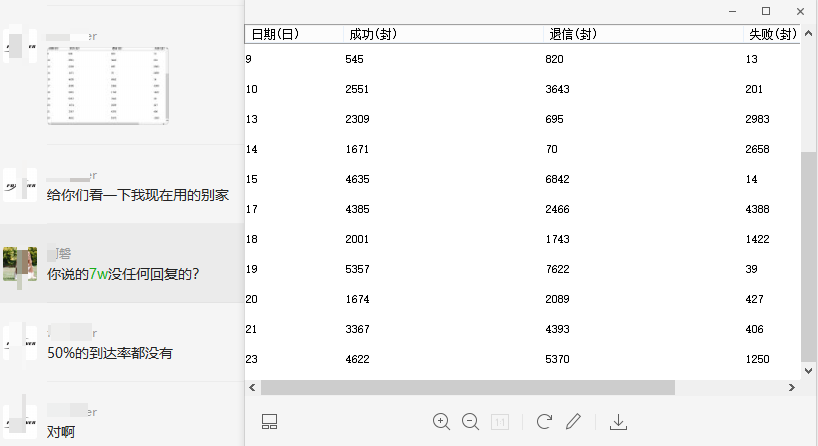Image resolution: width=818 pixels, height=446 pixels.
Task: Open the pencil edit tool
Action: click(x=573, y=421)
